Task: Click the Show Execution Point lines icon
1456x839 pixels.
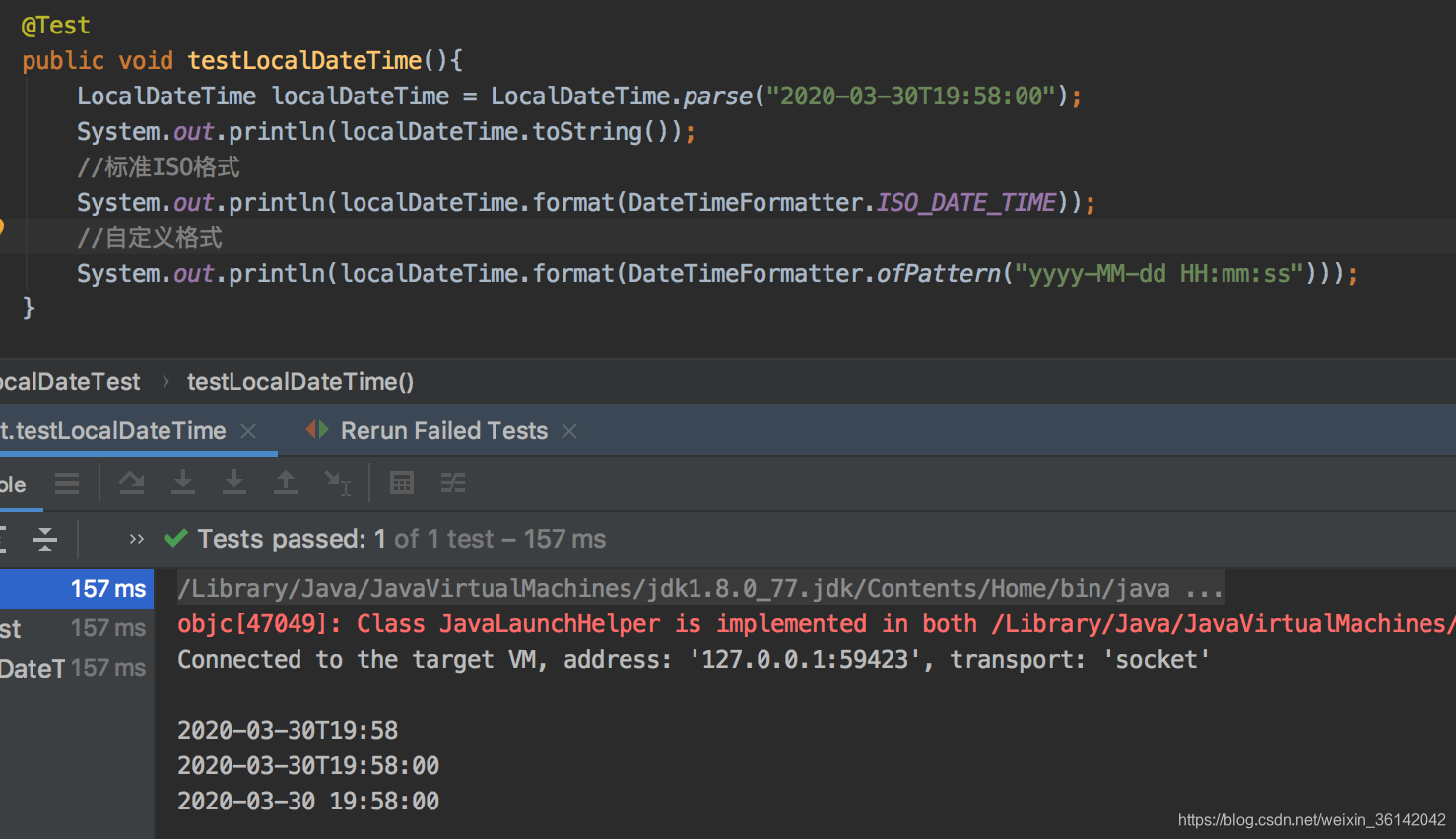Action: [x=67, y=484]
